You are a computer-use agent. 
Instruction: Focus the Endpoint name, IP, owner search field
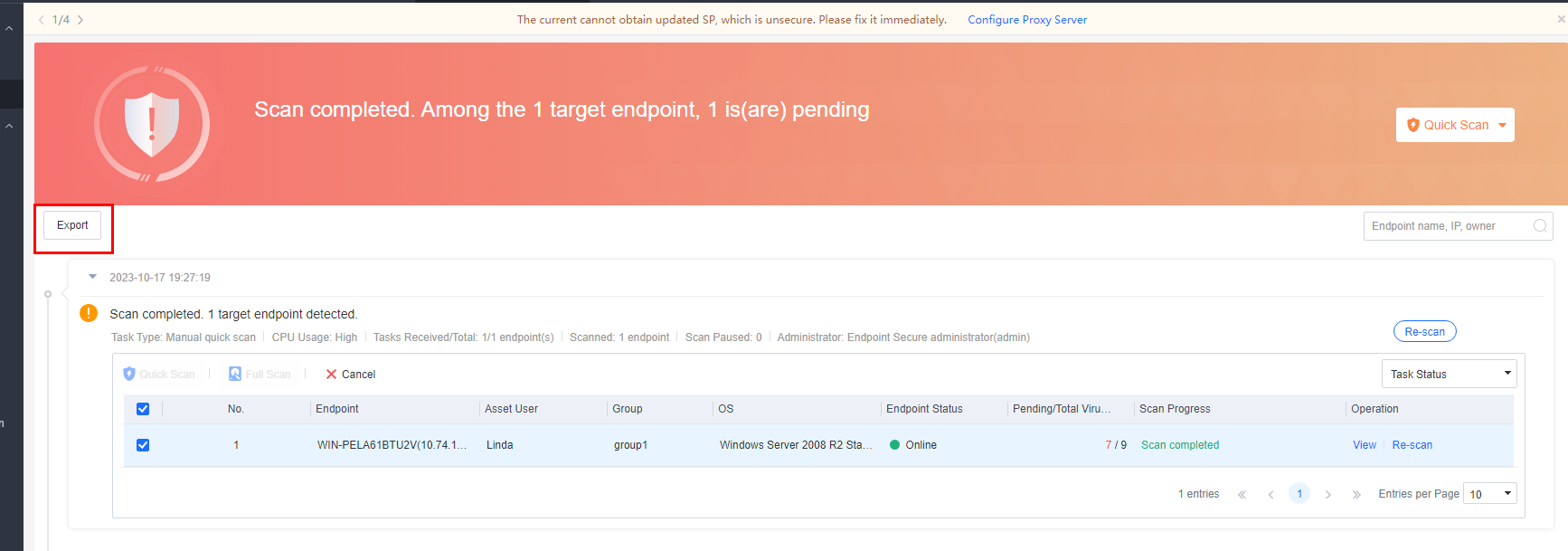pos(1458,226)
